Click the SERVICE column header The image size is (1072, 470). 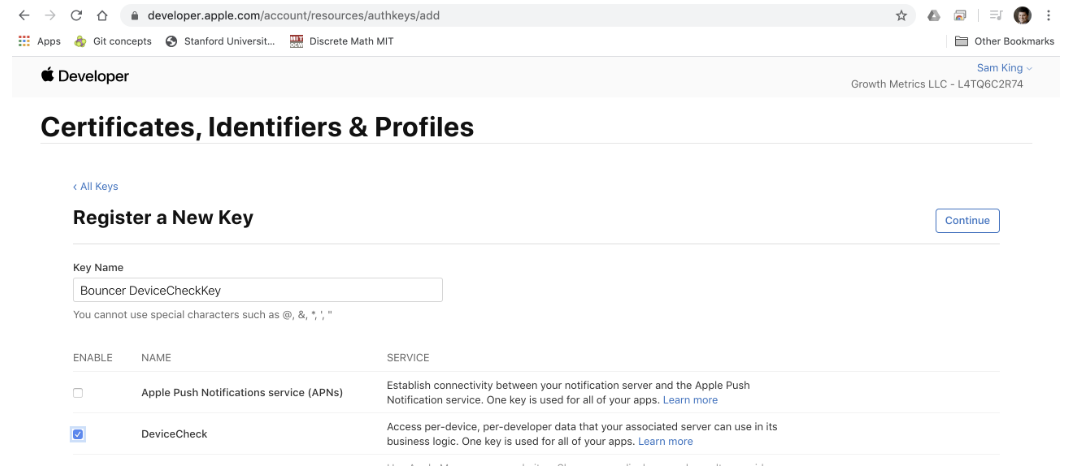(x=408, y=357)
